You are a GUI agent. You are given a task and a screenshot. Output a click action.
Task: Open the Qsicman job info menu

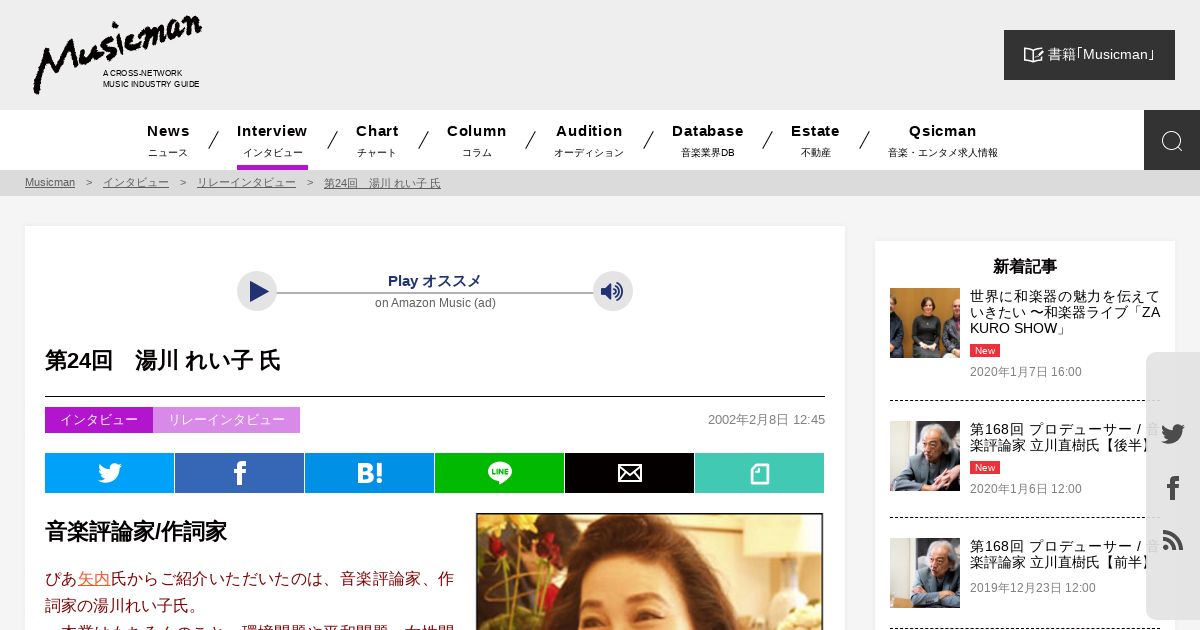pos(942,140)
